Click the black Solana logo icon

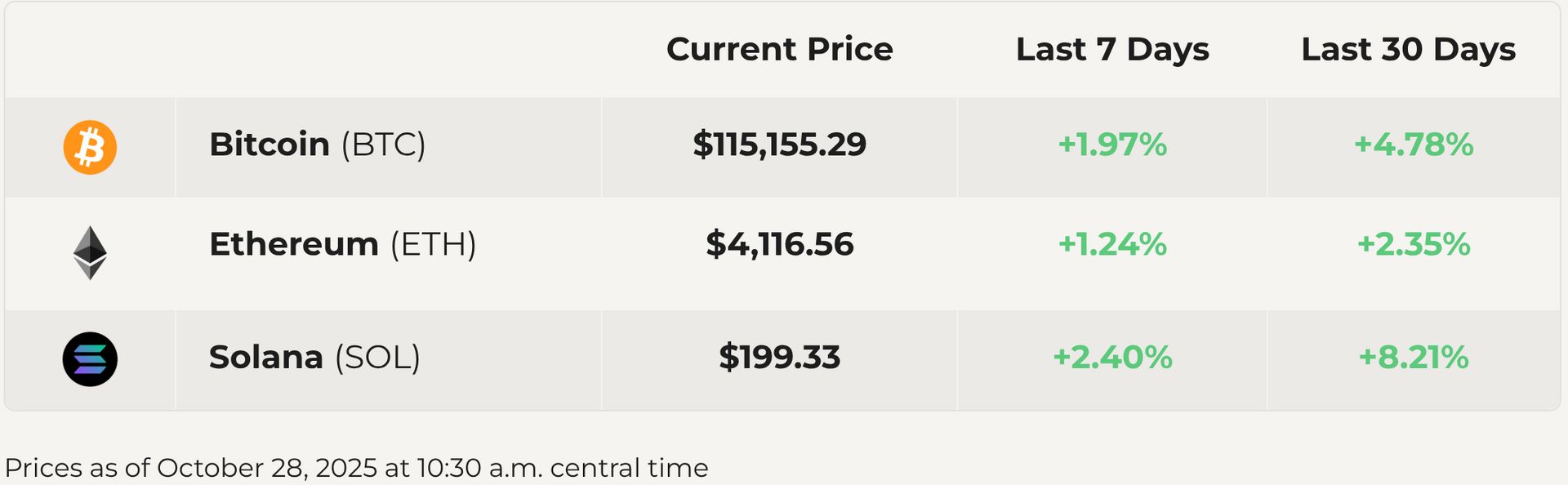(90, 359)
